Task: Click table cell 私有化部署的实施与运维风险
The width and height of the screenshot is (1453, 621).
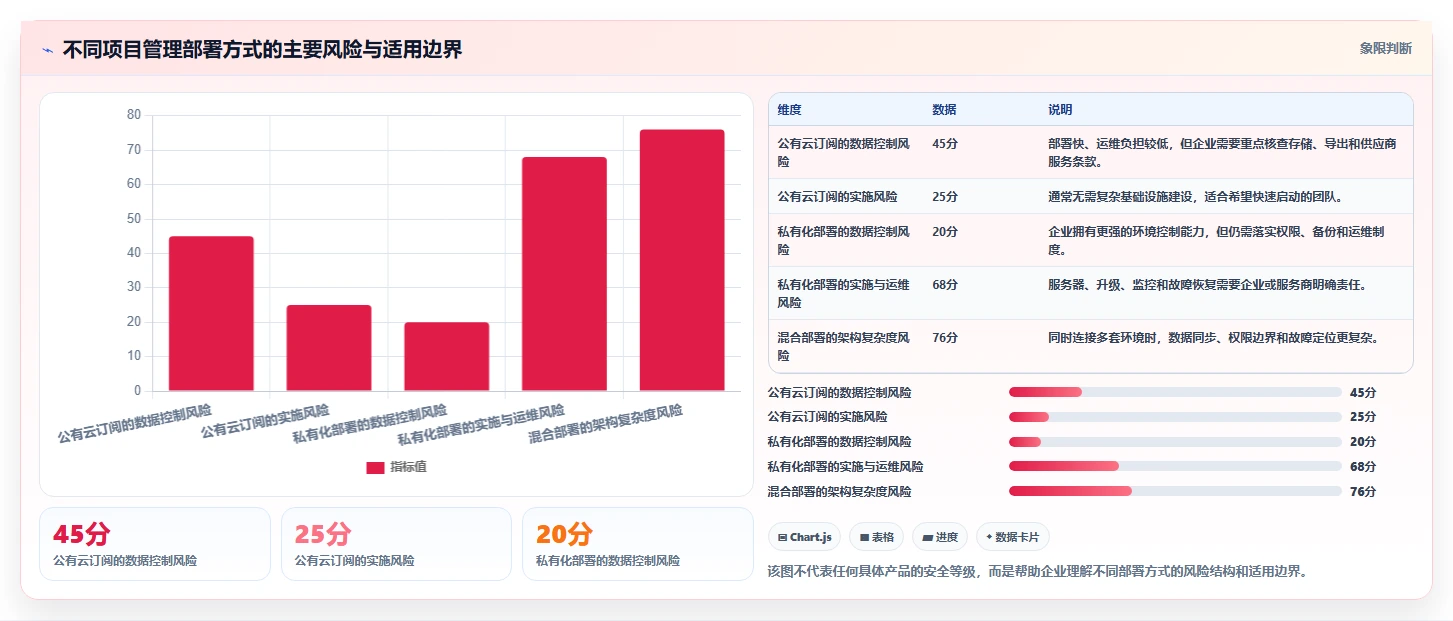Action: (844, 293)
